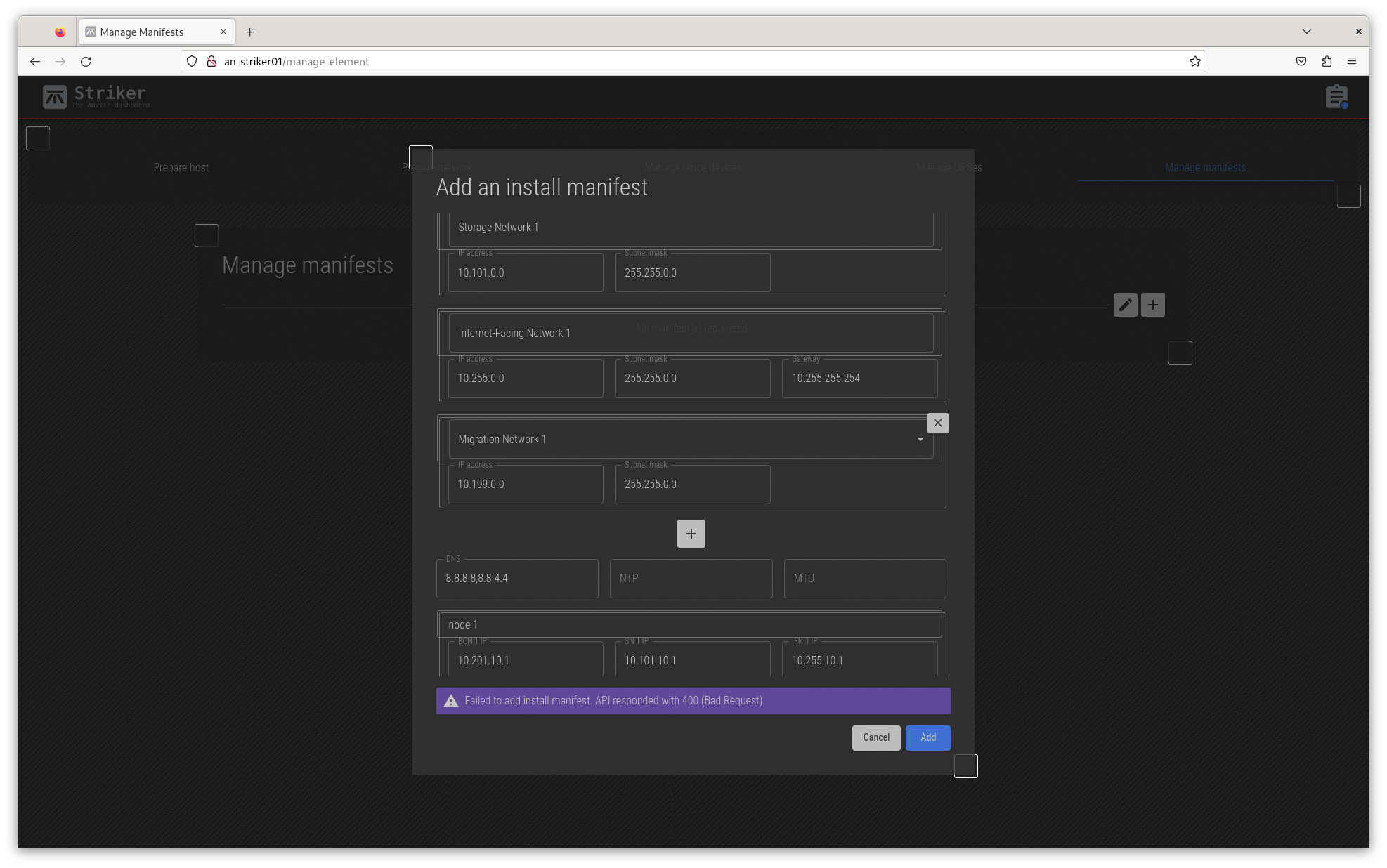The width and height of the screenshot is (1387, 868).
Task: Edit SN 1 IP field 10.101.10.1
Action: 692,660
